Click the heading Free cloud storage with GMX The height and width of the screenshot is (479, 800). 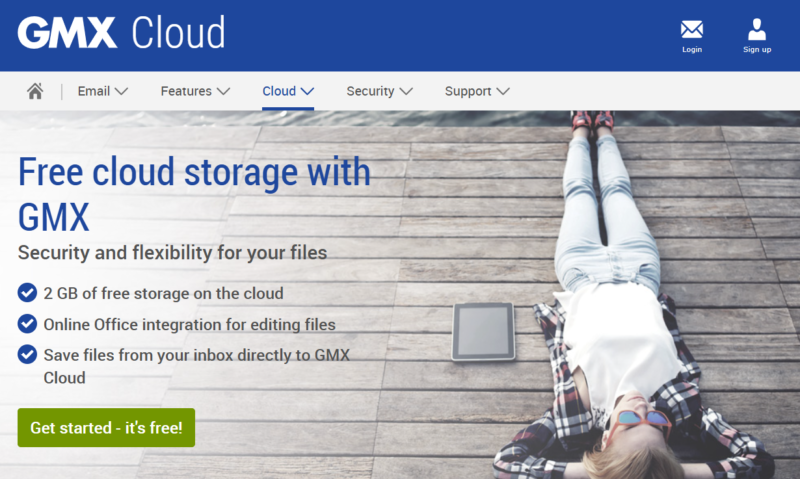point(194,194)
